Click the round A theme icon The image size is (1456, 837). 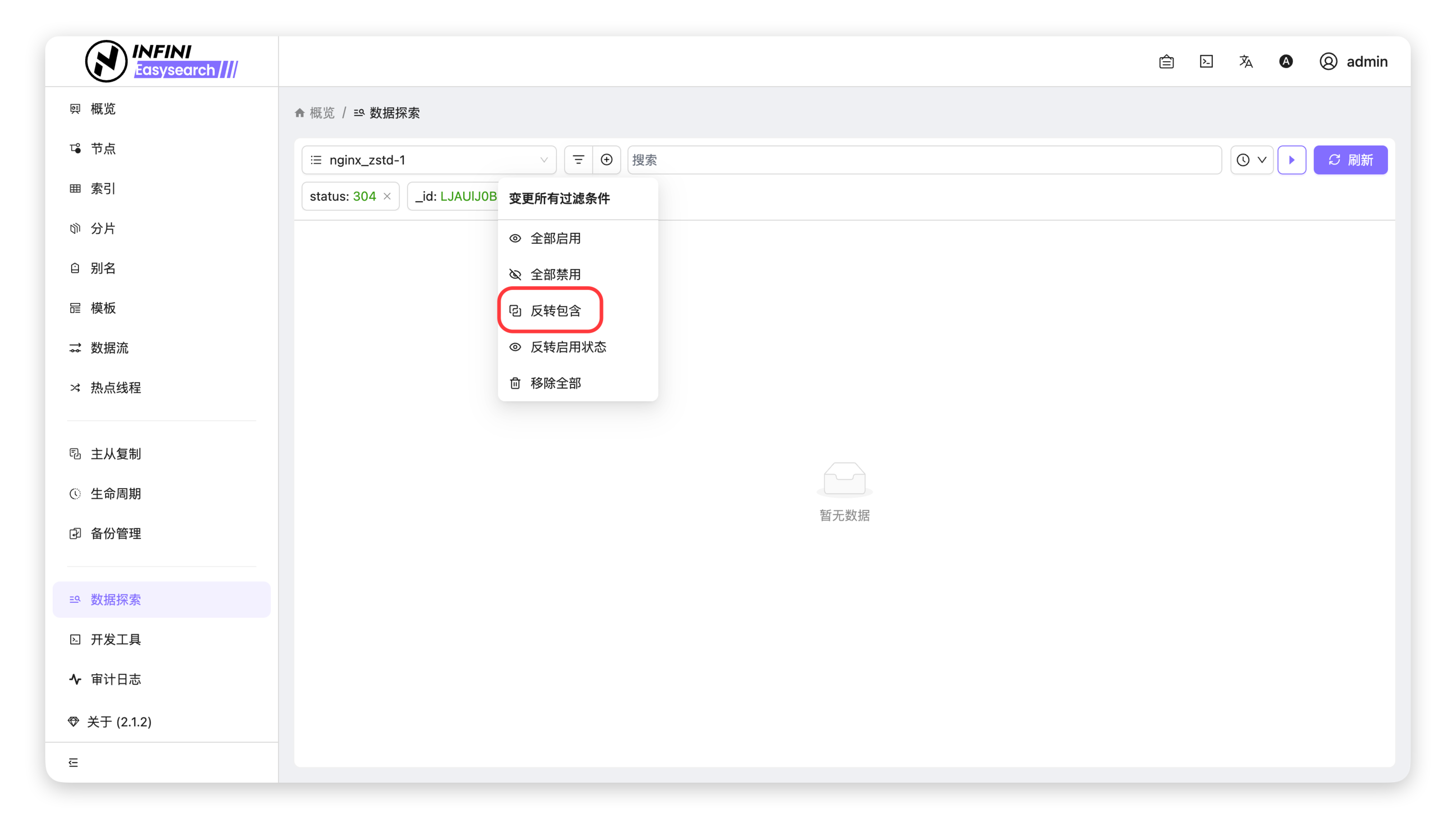tap(1286, 62)
